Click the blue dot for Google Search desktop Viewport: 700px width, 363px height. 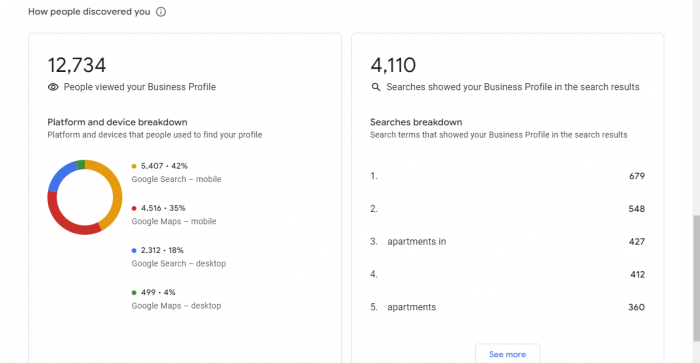pos(134,250)
